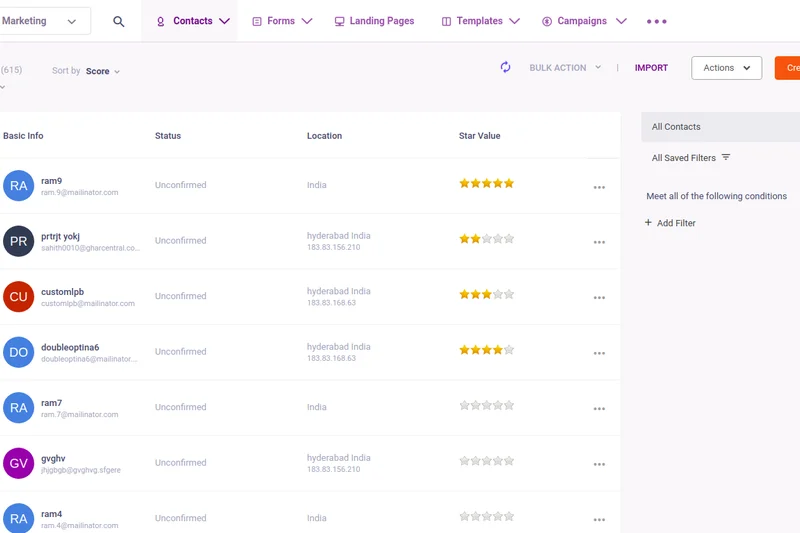Select All Contacts filter item

pyautogui.click(x=676, y=127)
